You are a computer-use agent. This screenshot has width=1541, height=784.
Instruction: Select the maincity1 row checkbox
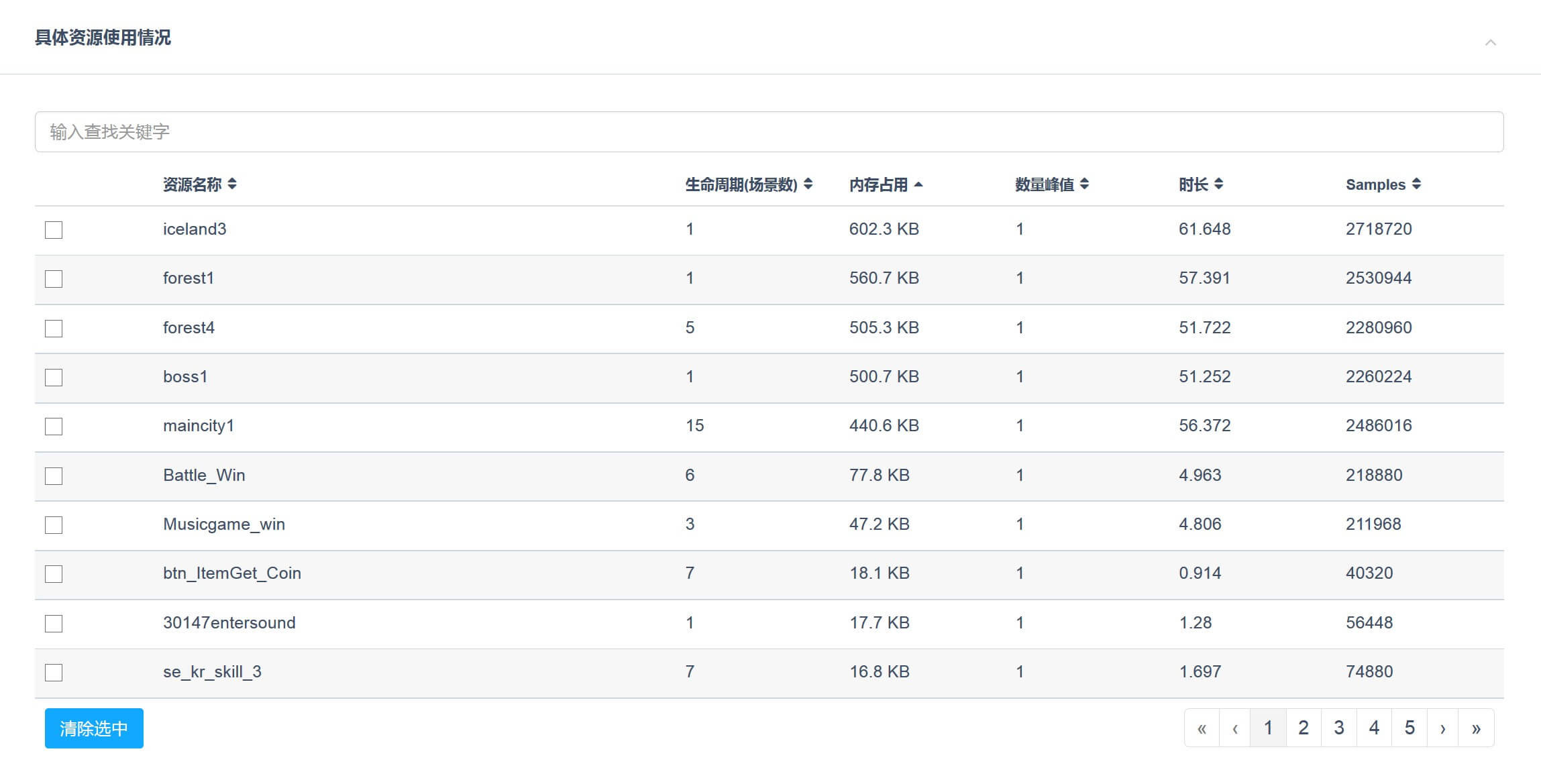(x=54, y=427)
